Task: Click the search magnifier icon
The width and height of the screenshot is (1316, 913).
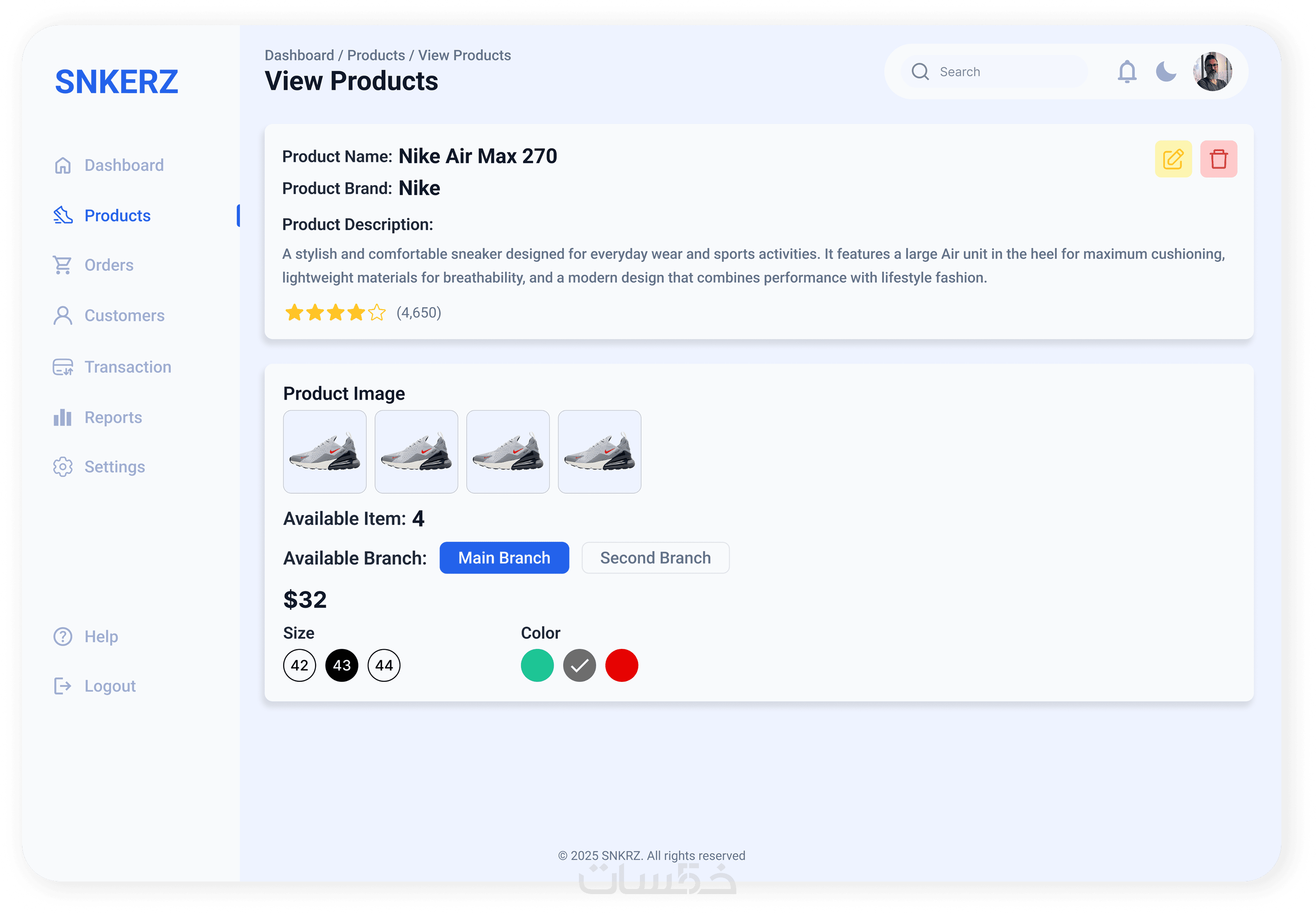Action: tap(920, 72)
